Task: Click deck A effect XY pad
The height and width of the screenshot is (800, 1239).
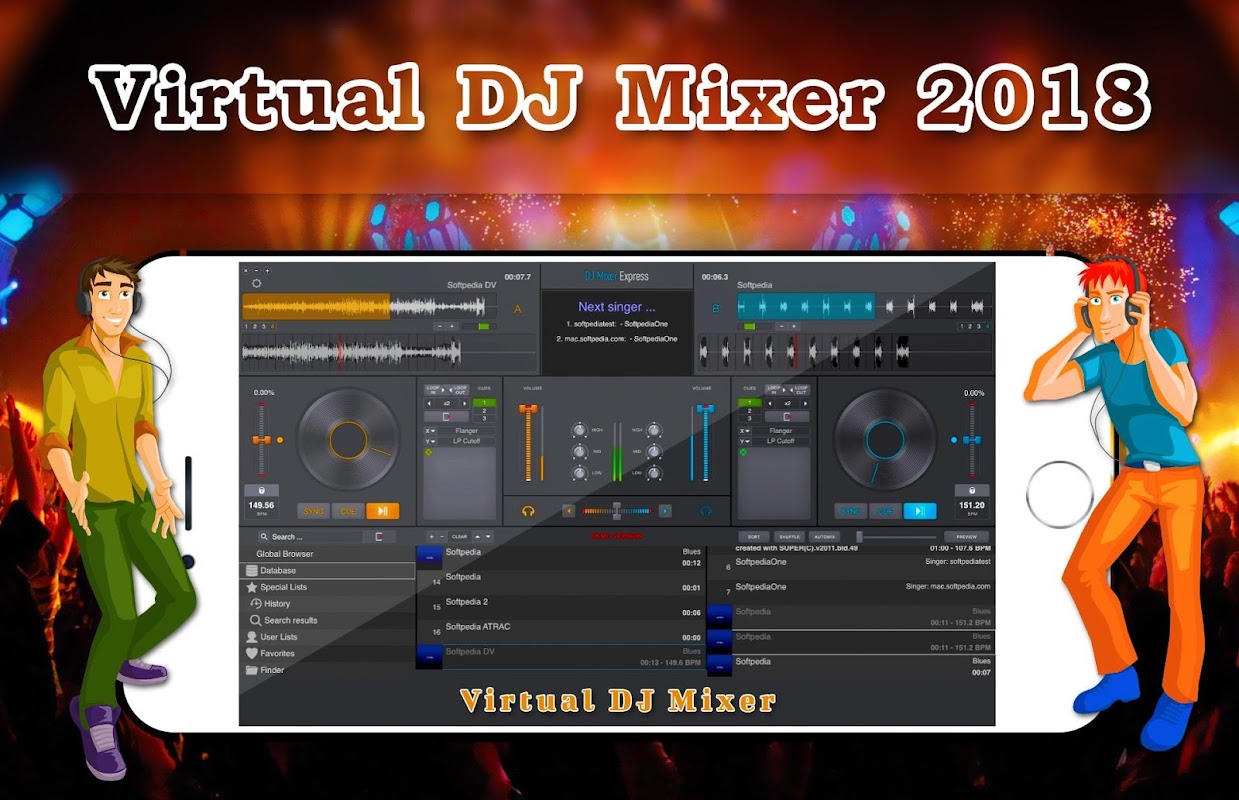Action: click(x=459, y=484)
